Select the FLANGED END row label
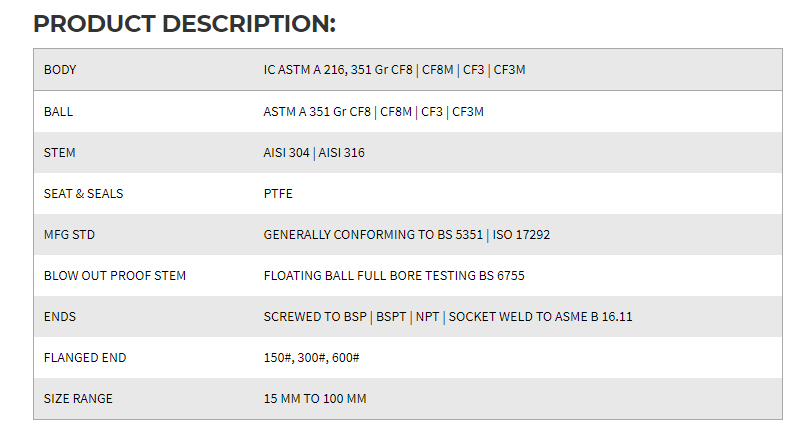 tap(85, 358)
